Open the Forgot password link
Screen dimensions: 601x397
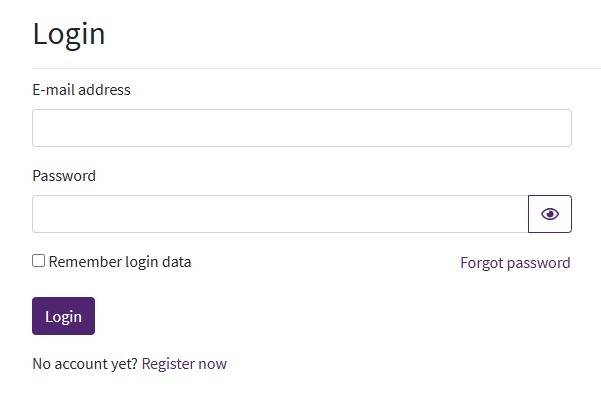click(515, 263)
